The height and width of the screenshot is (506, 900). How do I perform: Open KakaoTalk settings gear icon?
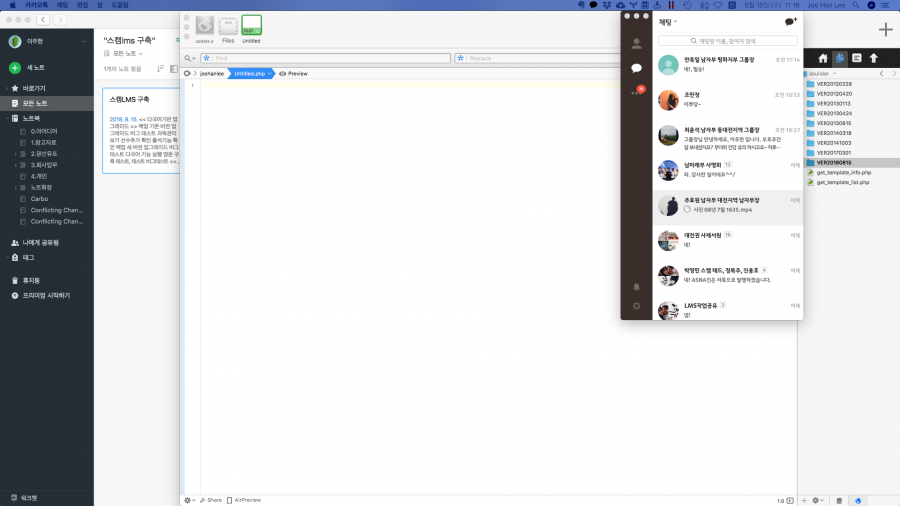[x=636, y=306]
